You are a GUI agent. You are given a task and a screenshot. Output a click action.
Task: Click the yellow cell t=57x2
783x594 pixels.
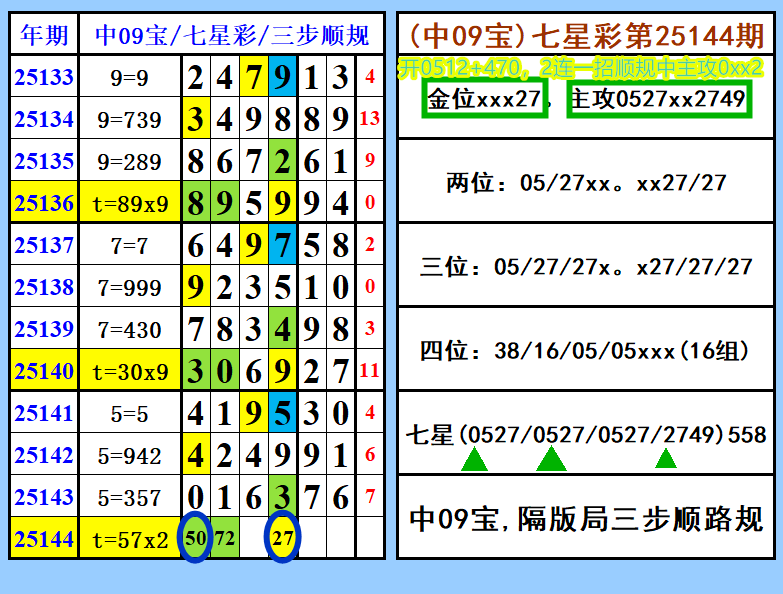pyautogui.click(x=130, y=539)
